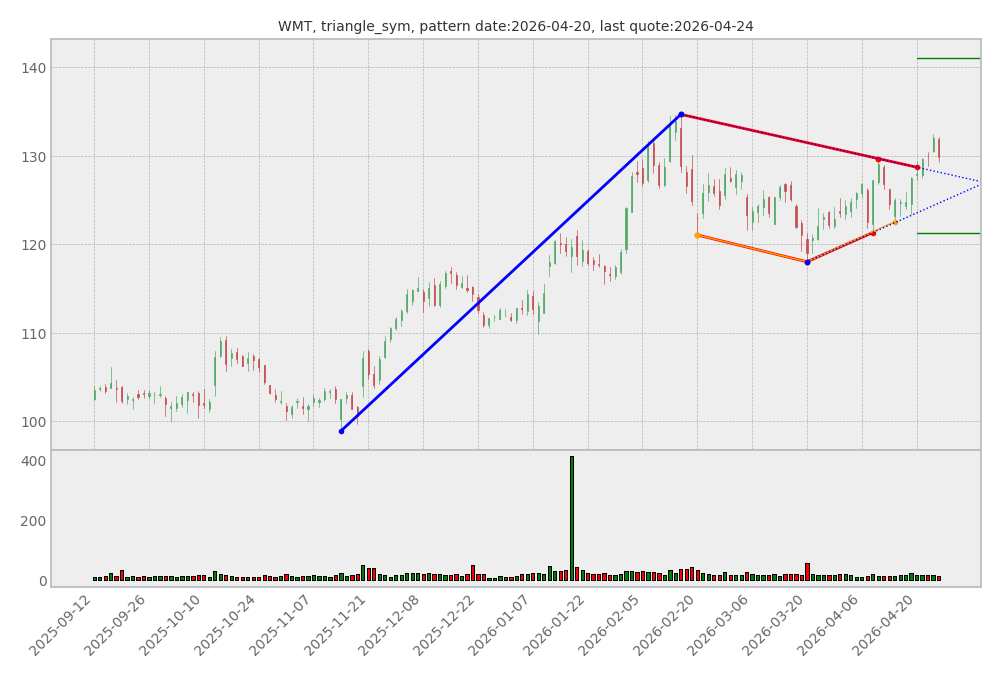Click the chart title text starting with WMT

pyautogui.click(x=515, y=27)
